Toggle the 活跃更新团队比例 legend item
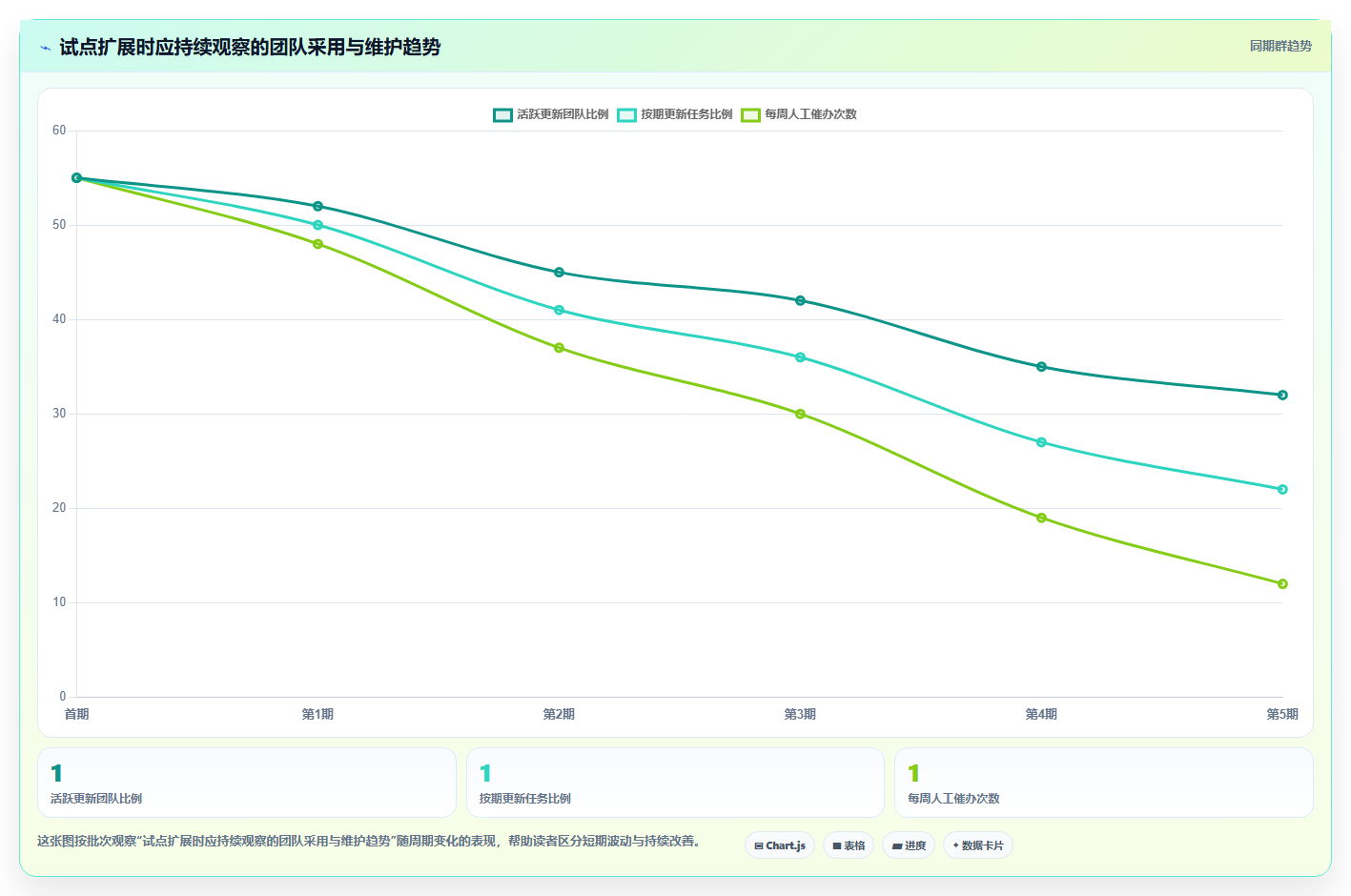 pos(551,114)
